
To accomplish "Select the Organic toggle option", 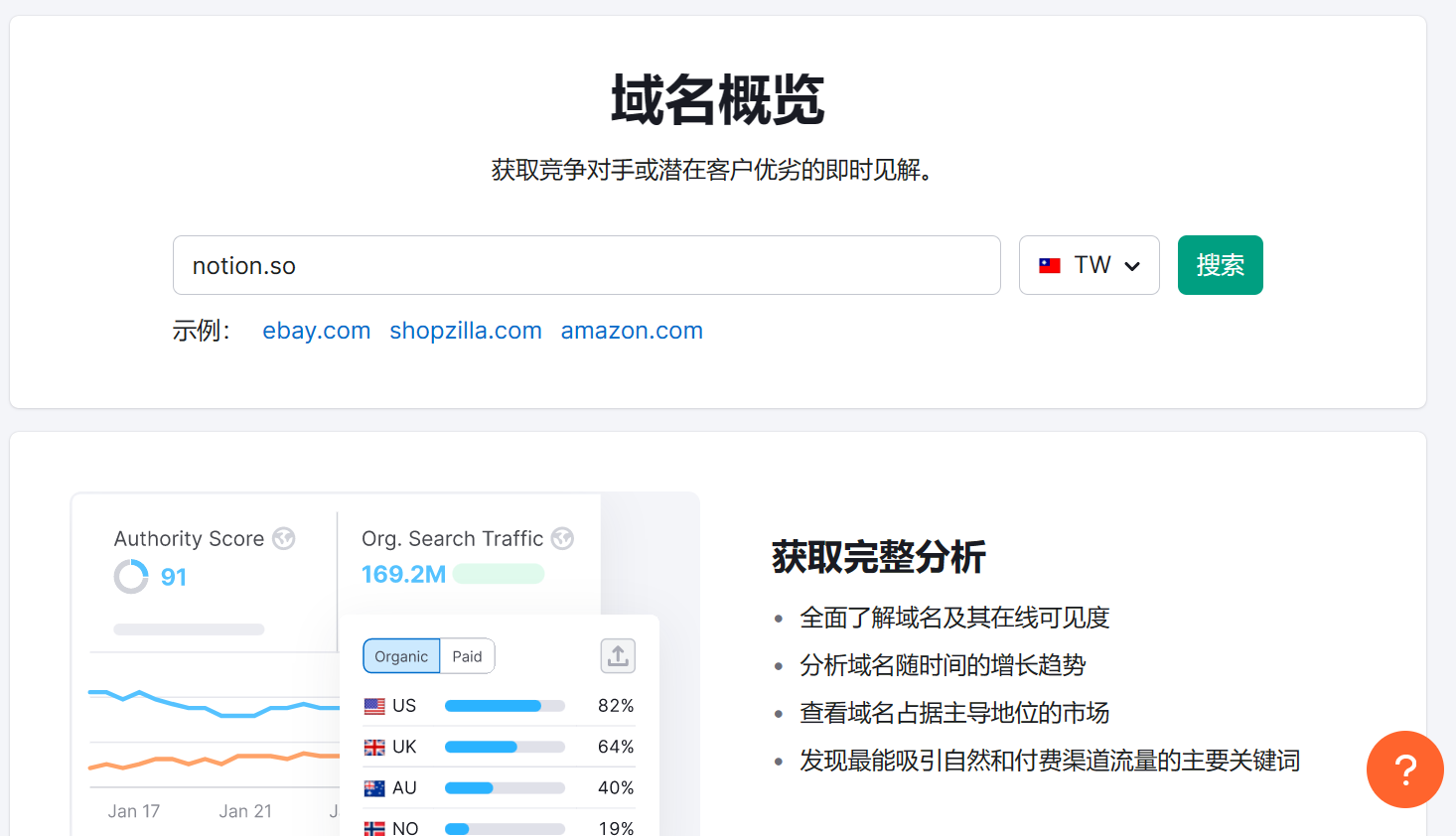I will pos(401,656).
